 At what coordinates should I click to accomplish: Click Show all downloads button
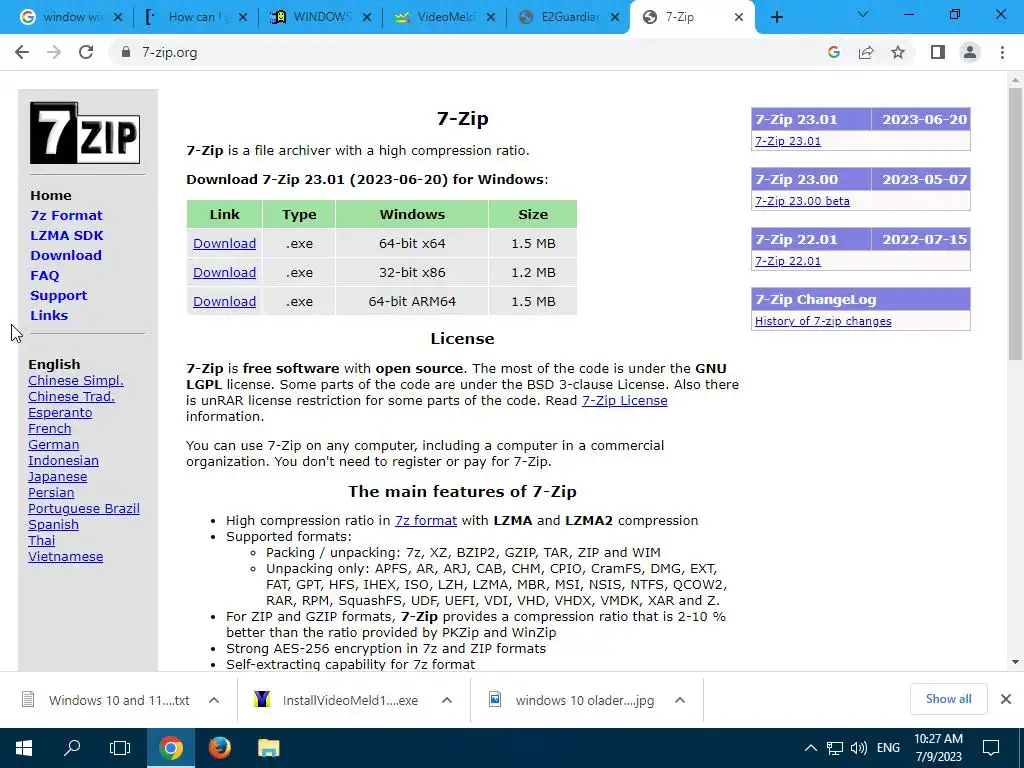pyautogui.click(x=948, y=699)
